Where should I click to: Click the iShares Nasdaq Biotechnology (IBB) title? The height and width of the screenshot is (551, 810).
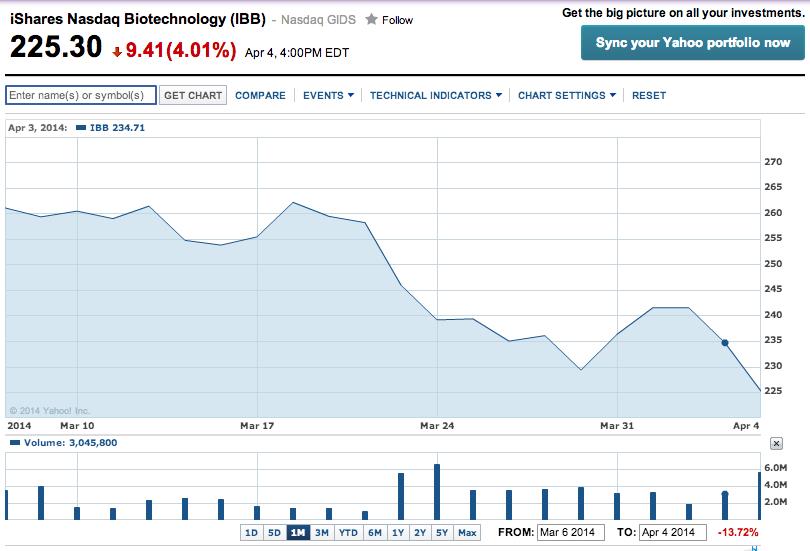tap(138, 19)
